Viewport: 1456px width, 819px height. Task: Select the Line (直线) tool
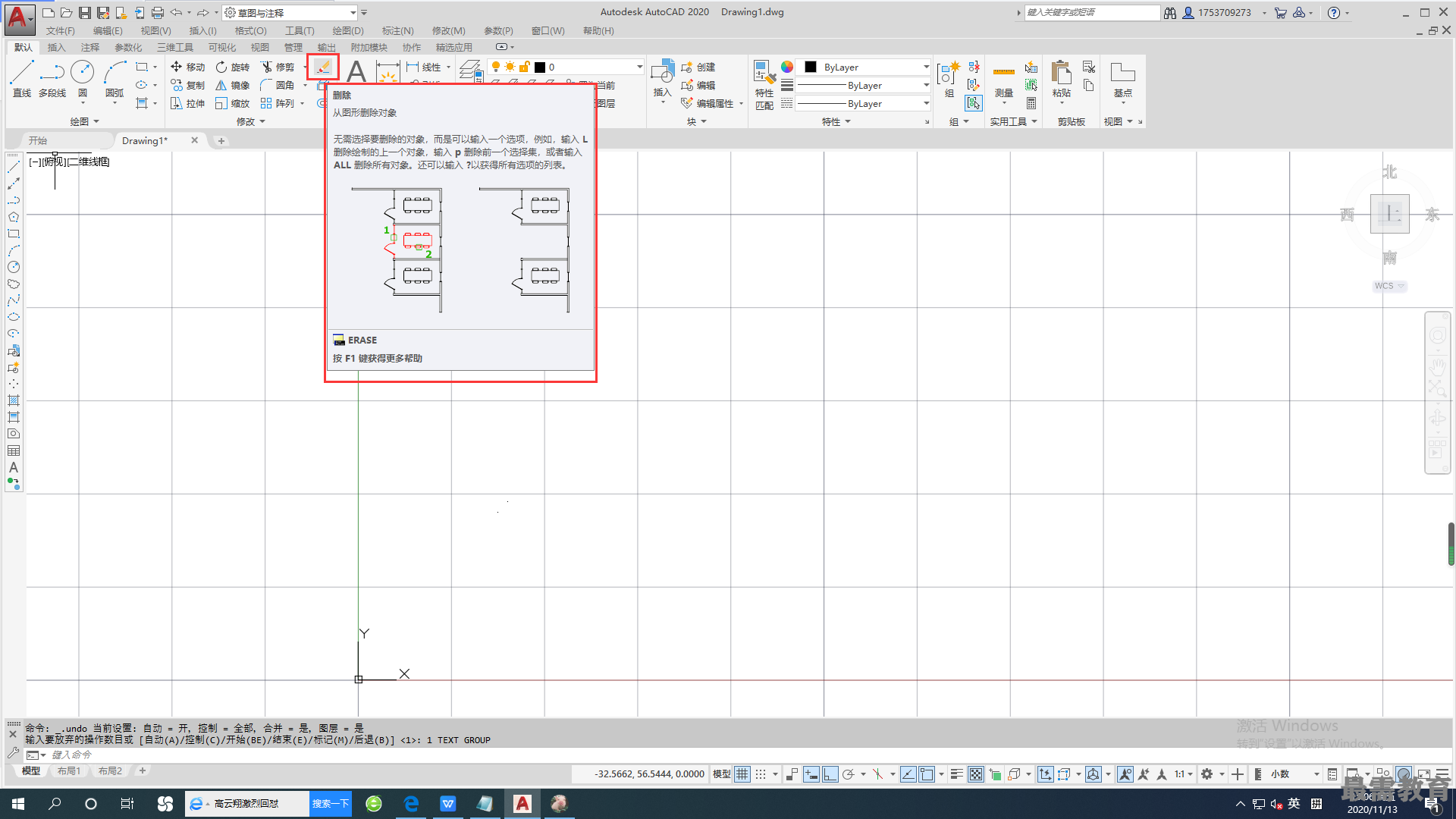point(21,78)
